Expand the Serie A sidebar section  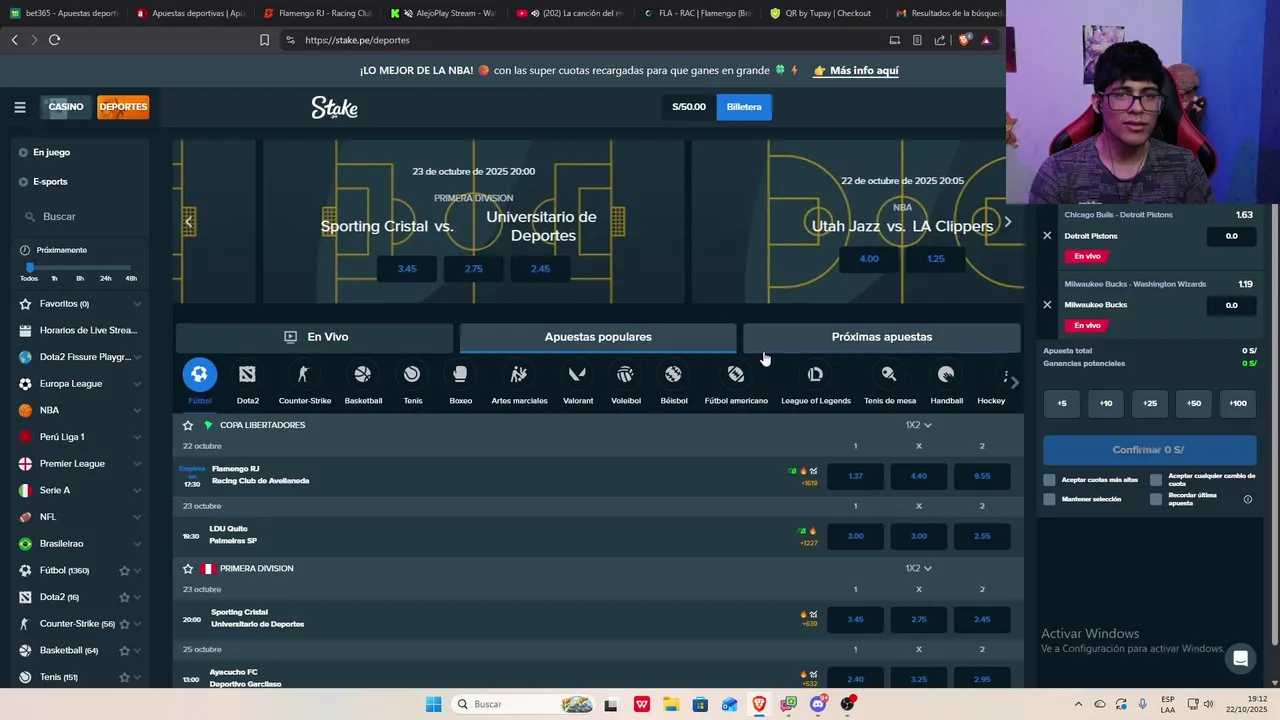point(137,490)
